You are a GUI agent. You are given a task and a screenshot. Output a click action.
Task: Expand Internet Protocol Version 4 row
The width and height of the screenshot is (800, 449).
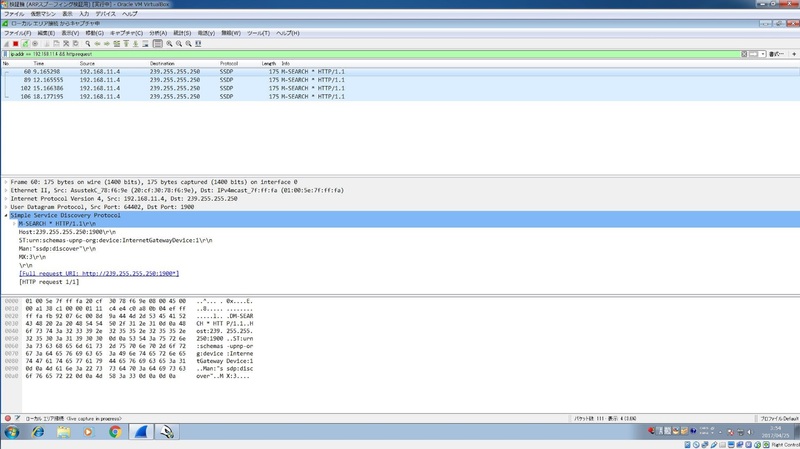(x=6, y=199)
